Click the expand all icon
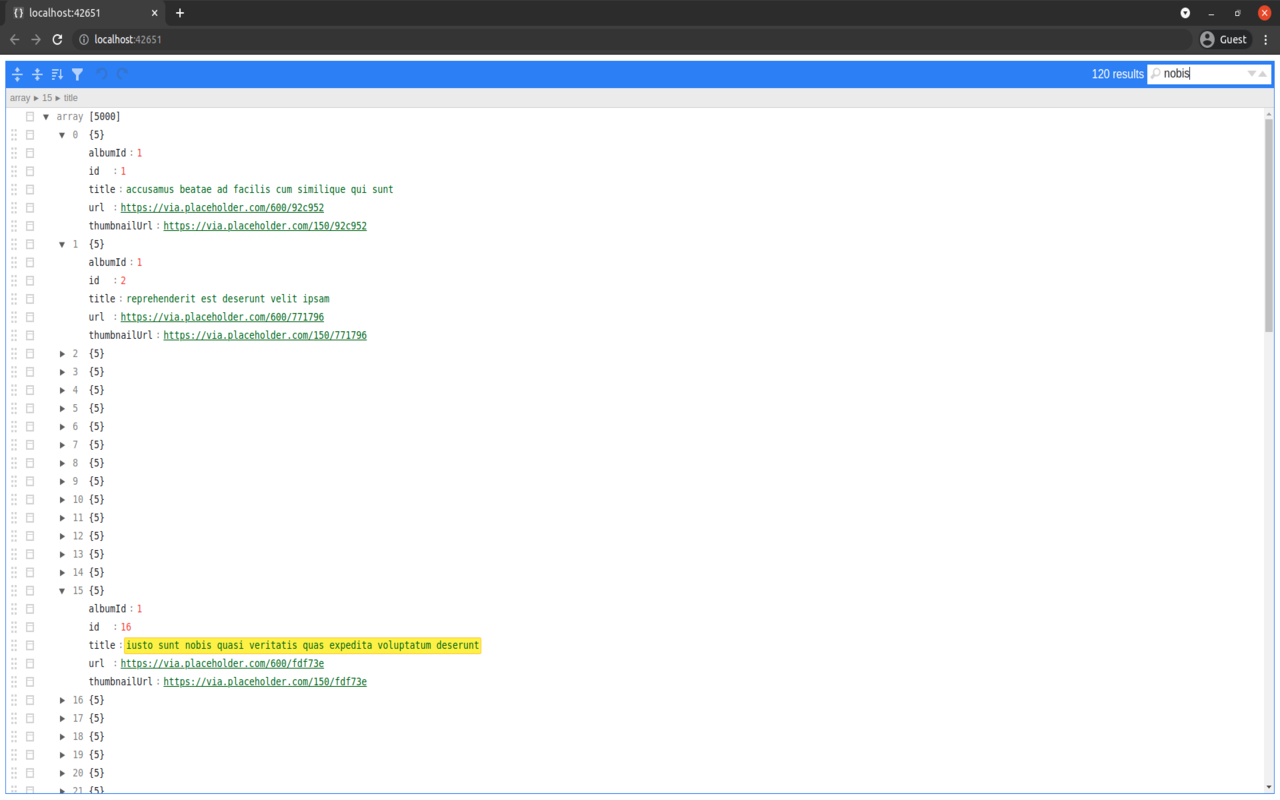1280x800 pixels. pyautogui.click(x=17, y=74)
